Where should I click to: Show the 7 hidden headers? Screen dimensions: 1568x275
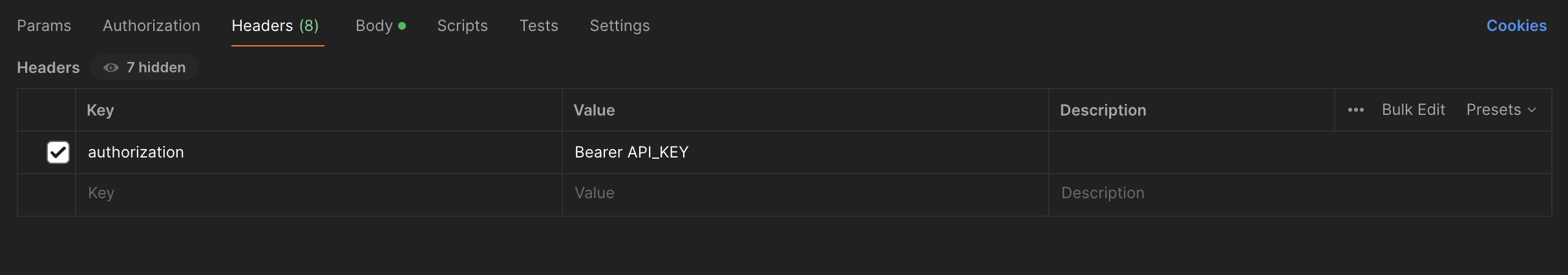click(145, 68)
